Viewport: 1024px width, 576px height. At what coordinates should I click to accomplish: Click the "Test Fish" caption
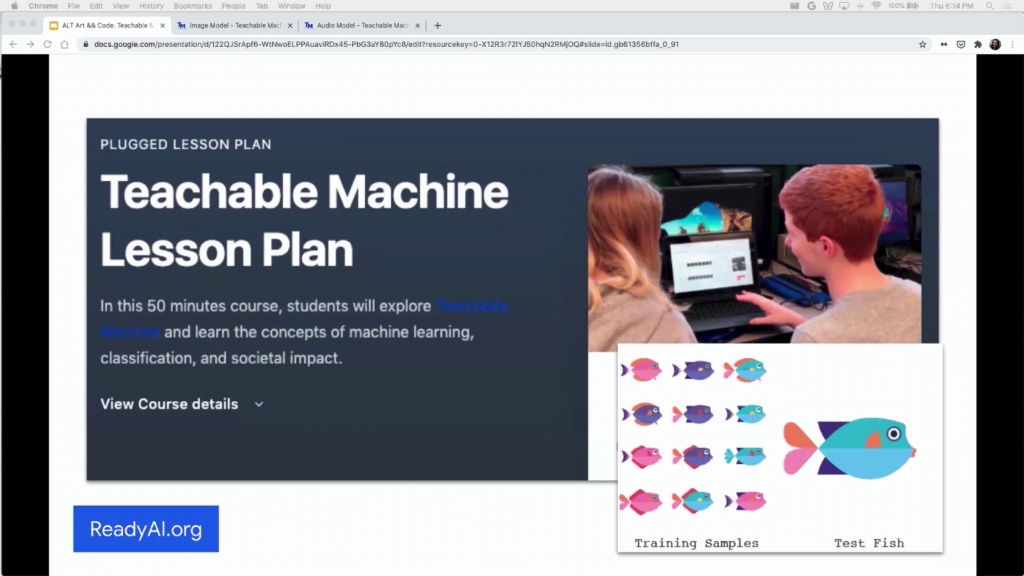[869, 543]
